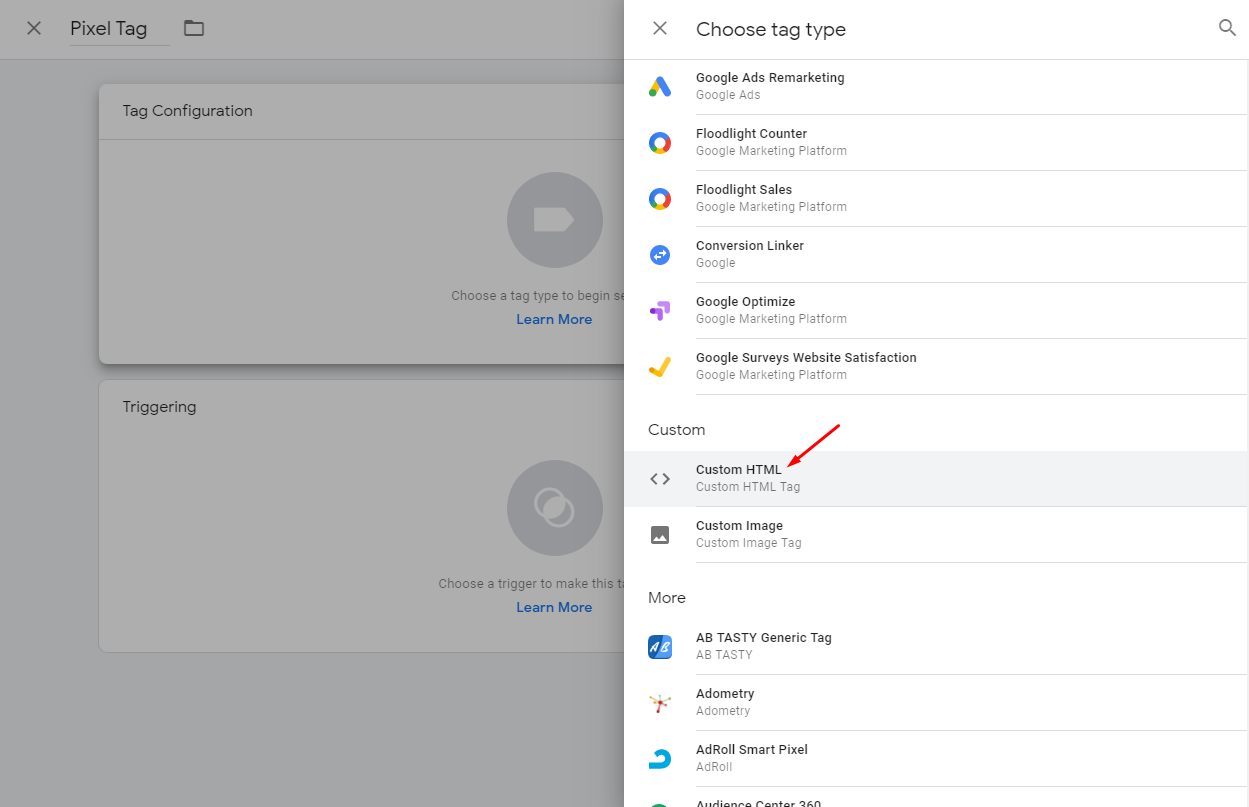
Task: Click the Adometry logo icon
Action: tap(660, 703)
